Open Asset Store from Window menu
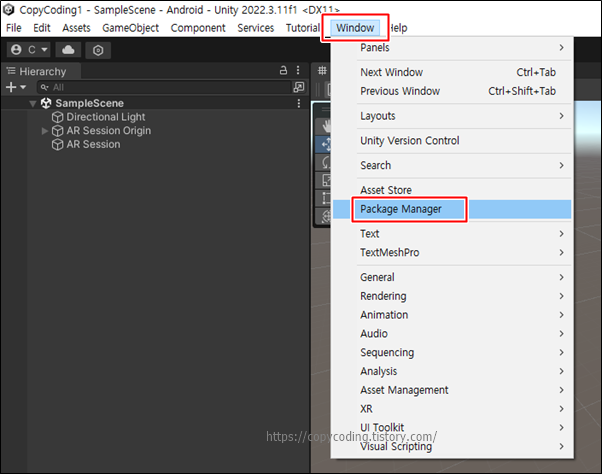The width and height of the screenshot is (602, 474). coord(452,190)
